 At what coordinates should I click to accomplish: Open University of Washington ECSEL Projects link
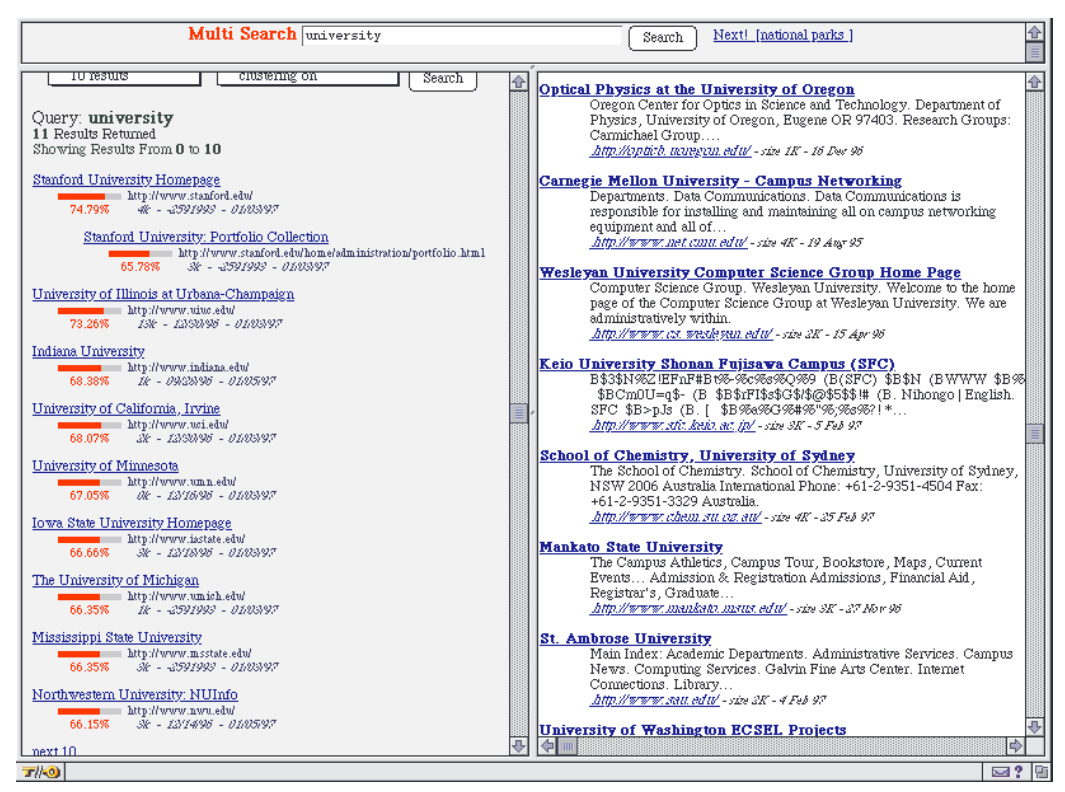point(693,730)
